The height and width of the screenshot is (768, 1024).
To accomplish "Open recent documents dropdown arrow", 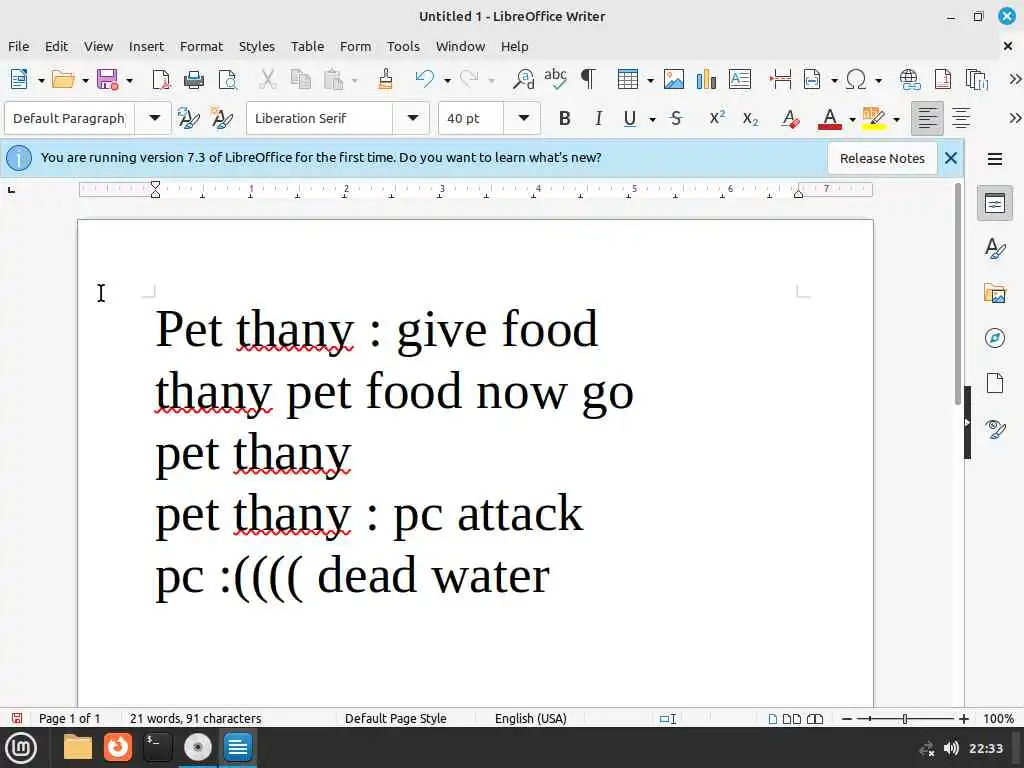I will point(85,80).
